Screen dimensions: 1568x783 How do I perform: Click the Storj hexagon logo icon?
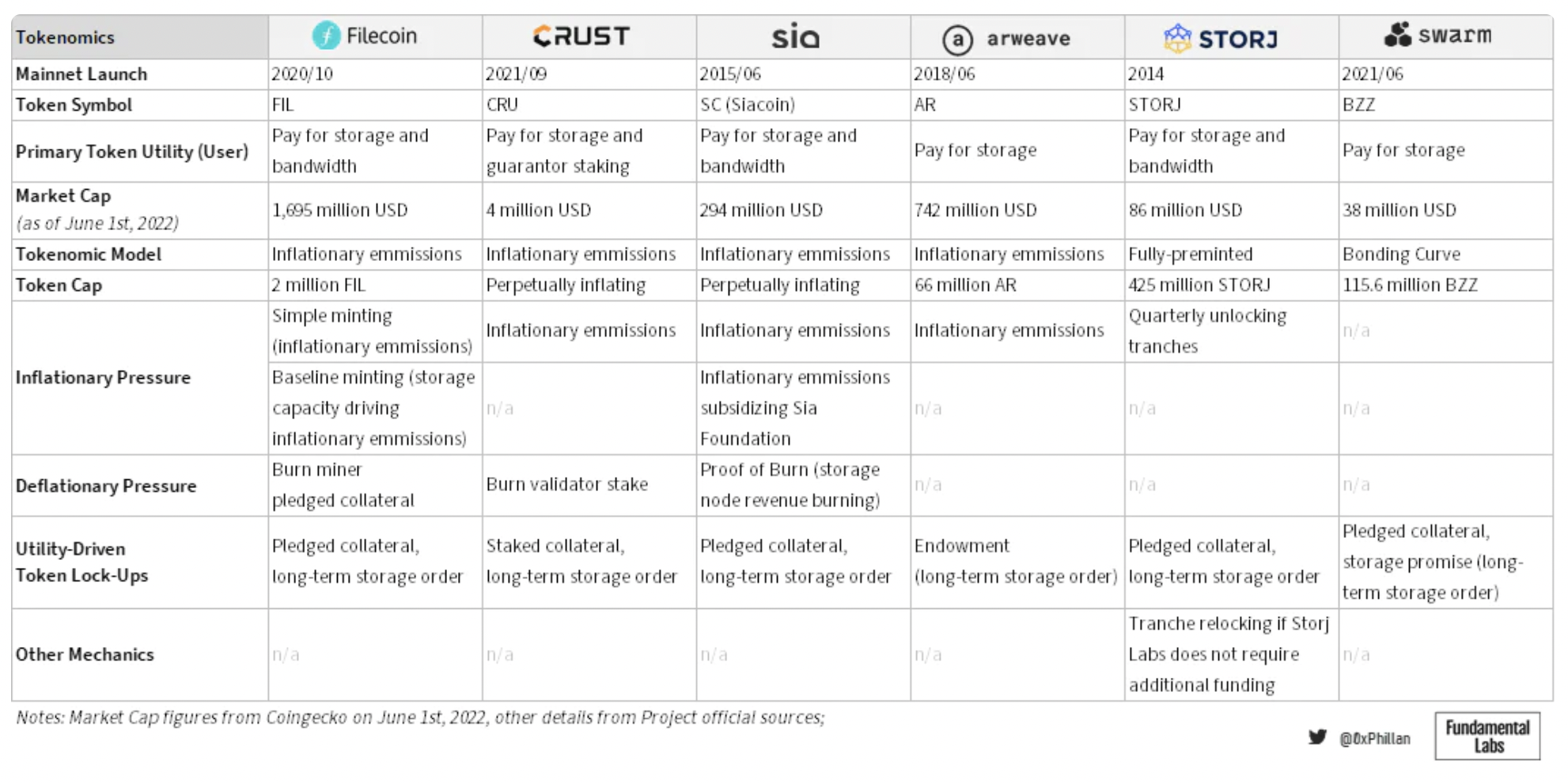pos(1177,38)
